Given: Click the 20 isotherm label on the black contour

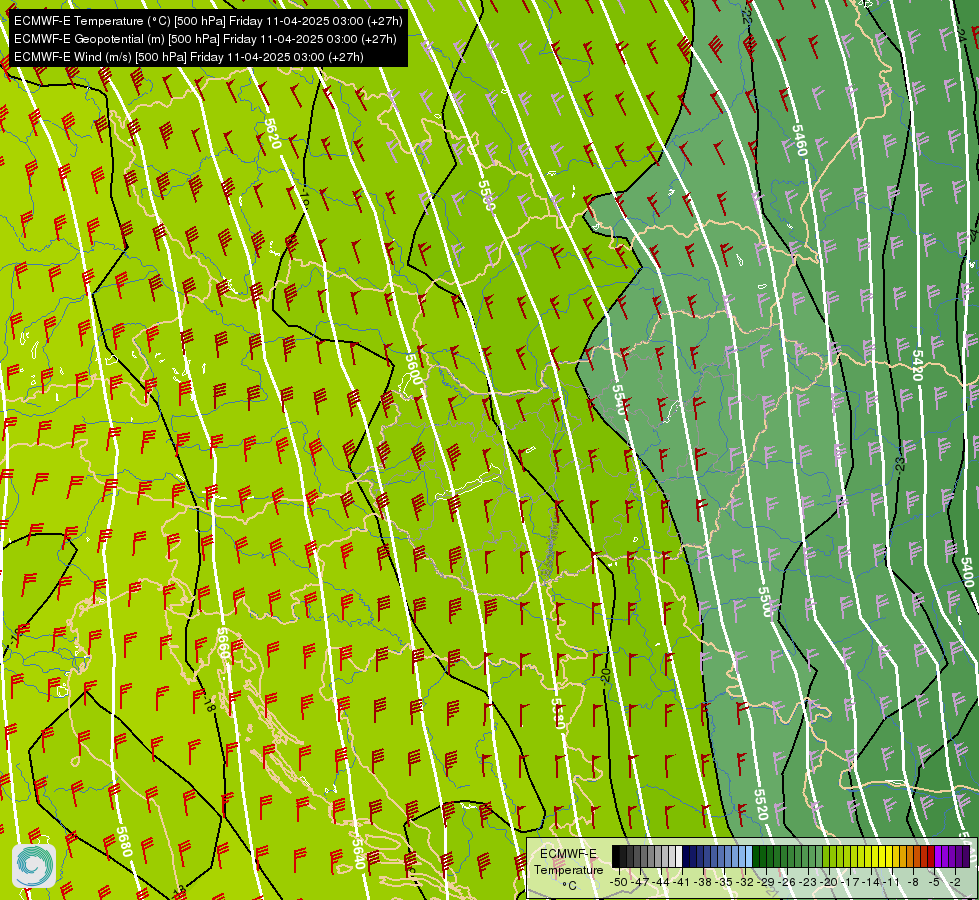Looking at the screenshot, I should 605,675.
